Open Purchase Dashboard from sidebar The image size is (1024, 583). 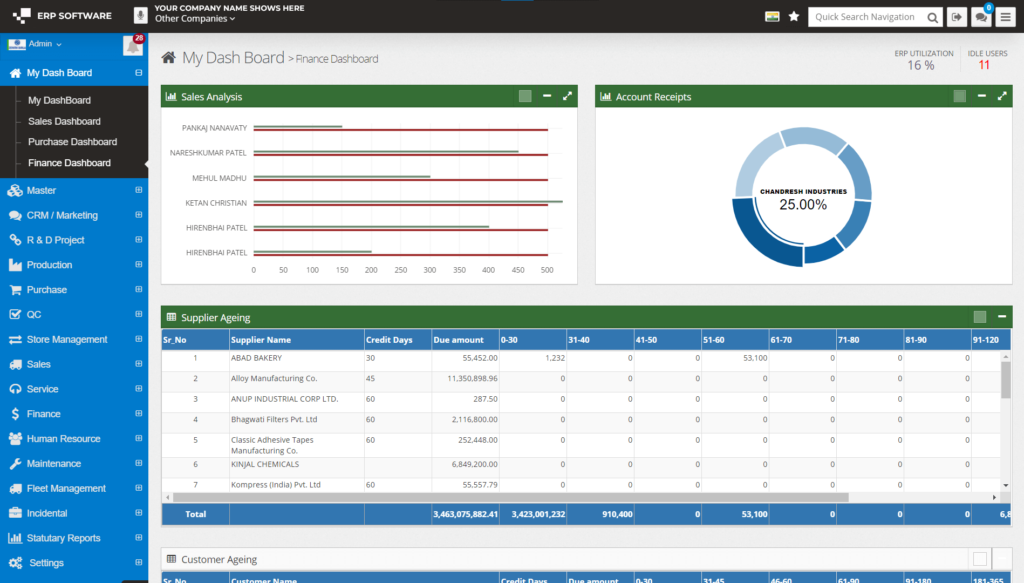(72, 142)
